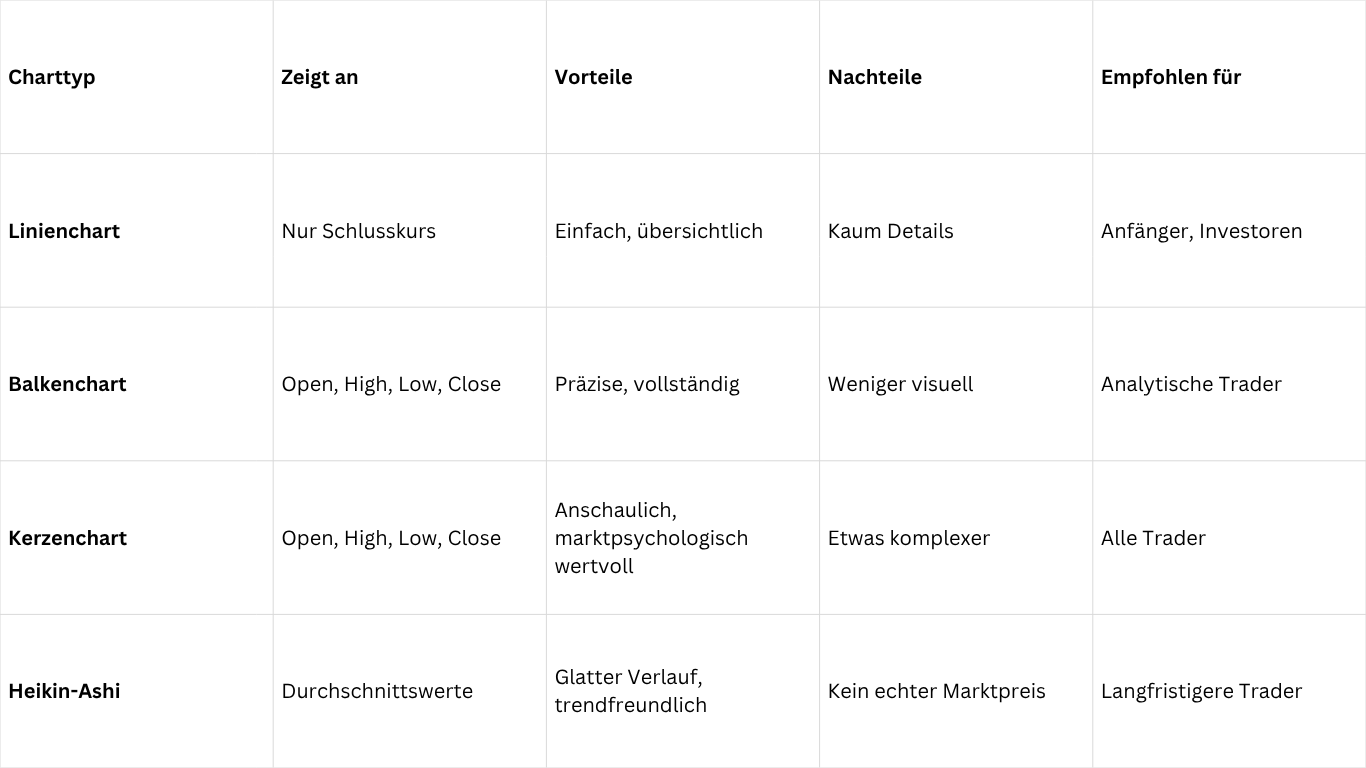Click the Heikin-Ashi row label
Viewport: 1366px width, 768px height.
(64, 691)
